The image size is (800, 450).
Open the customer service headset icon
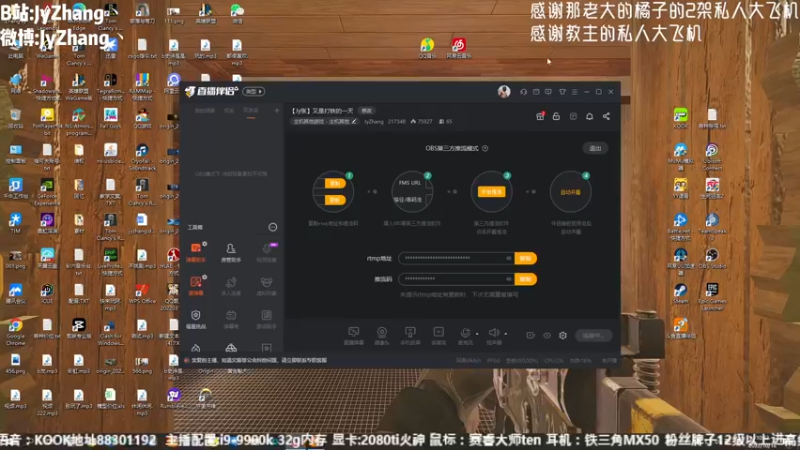(x=523, y=92)
